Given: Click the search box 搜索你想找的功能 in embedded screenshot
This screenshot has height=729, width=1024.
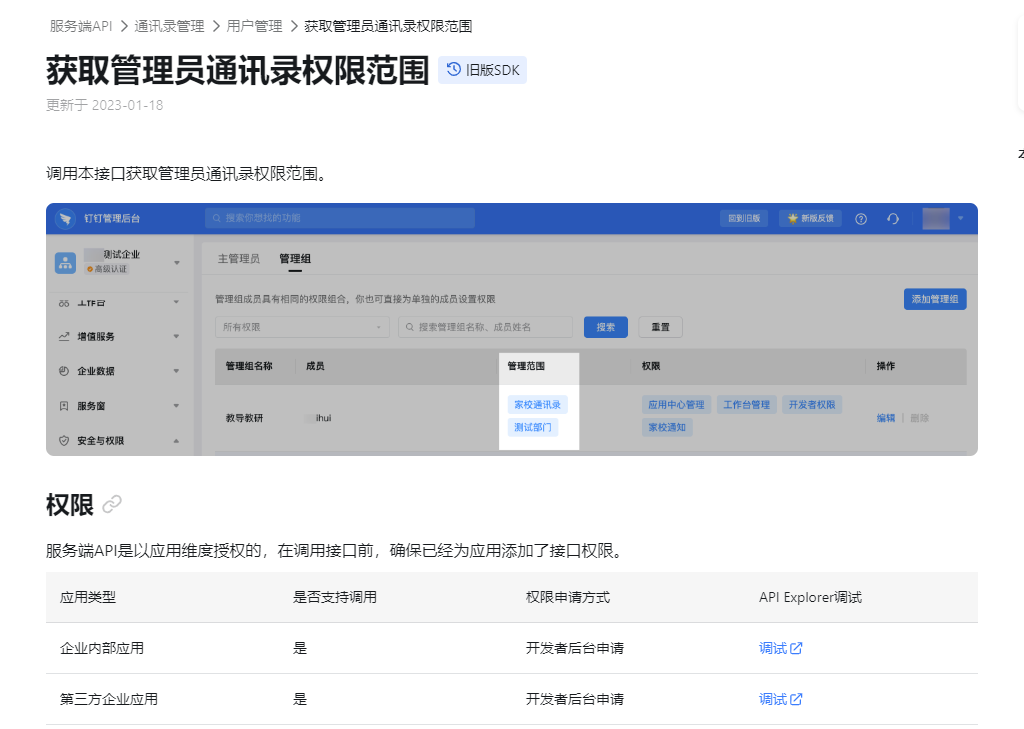Looking at the screenshot, I should [340, 218].
